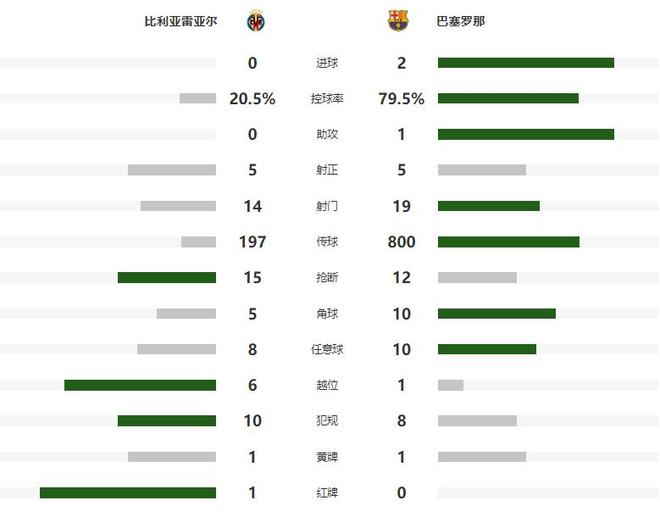Select the 角球 stat label
The image size is (660, 517).
pyautogui.click(x=326, y=314)
